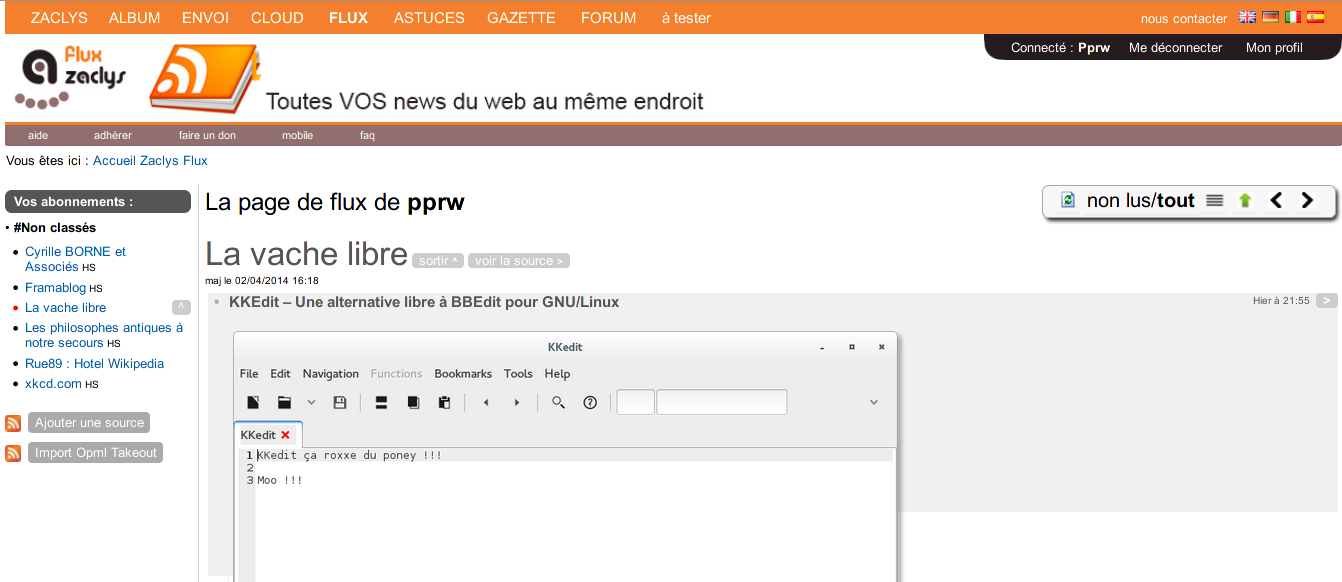Go to previous item with left chevron
This screenshot has width=1342, height=582.
[1276, 200]
